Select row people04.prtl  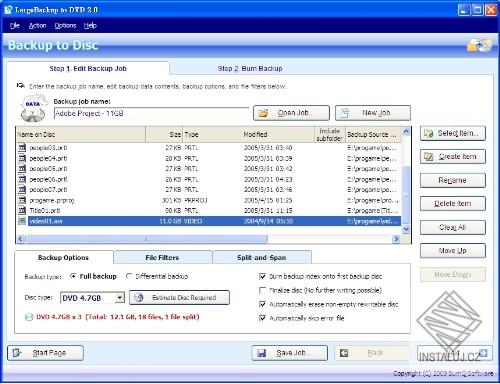pos(209,158)
